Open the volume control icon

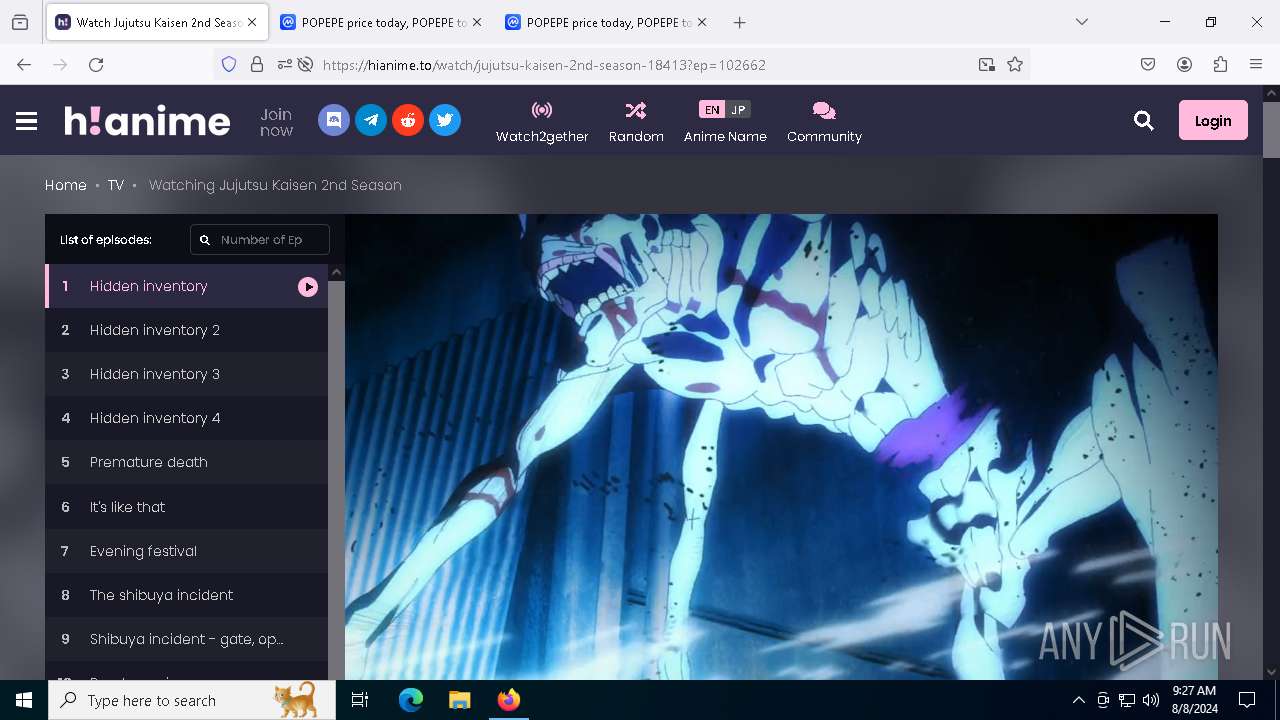pos(1151,700)
